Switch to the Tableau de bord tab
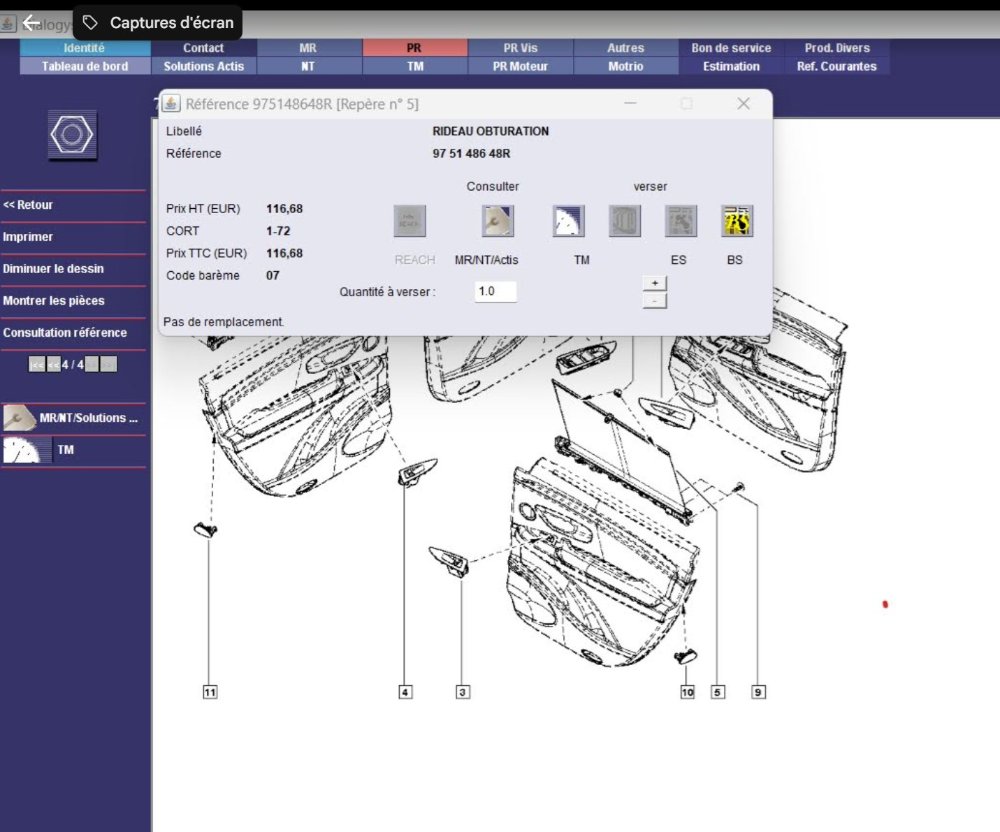 [85, 66]
